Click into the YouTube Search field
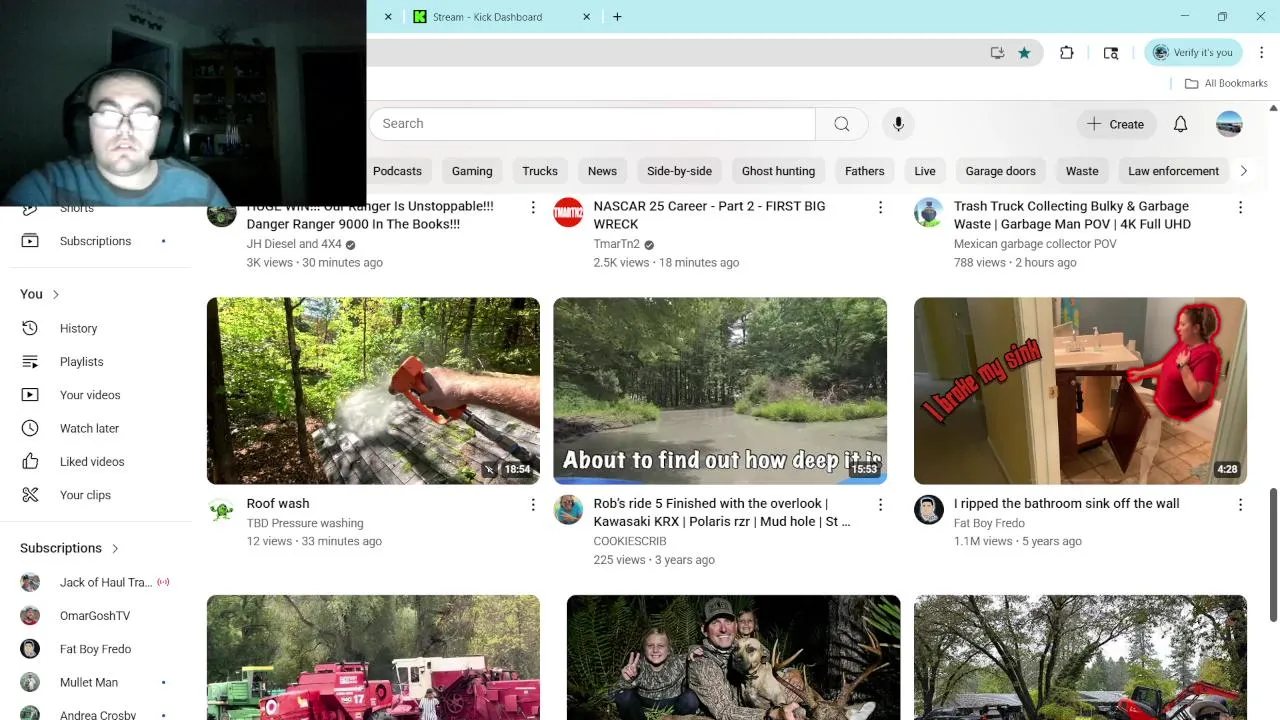Image resolution: width=1280 pixels, height=720 pixels. coord(592,124)
